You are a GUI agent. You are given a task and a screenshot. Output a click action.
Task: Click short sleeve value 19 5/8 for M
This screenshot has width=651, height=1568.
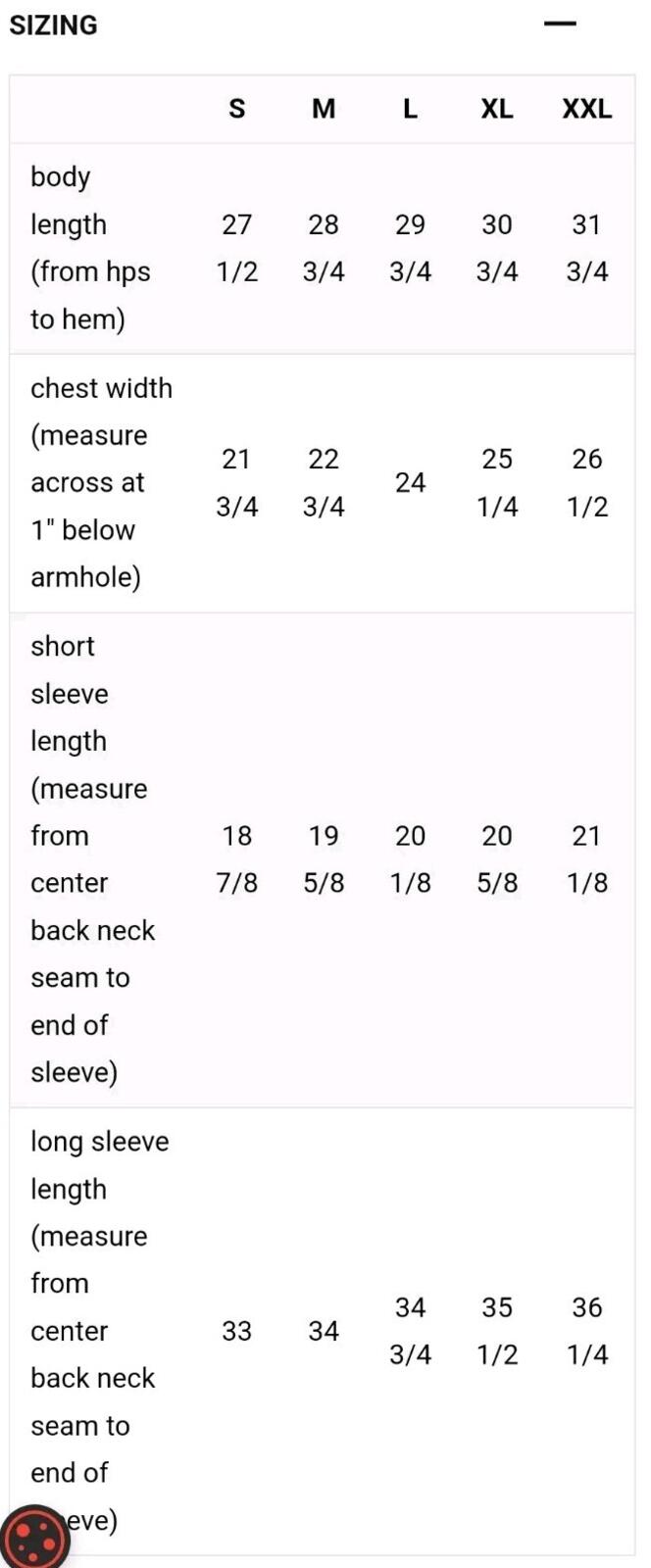click(324, 859)
